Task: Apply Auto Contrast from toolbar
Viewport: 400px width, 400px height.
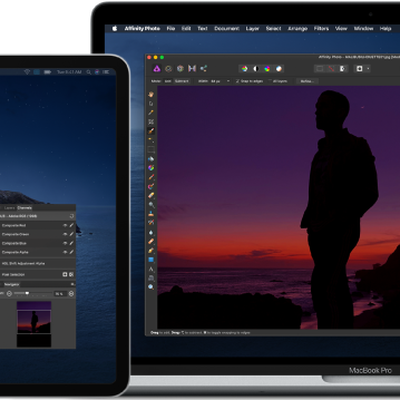Action: 256,69
